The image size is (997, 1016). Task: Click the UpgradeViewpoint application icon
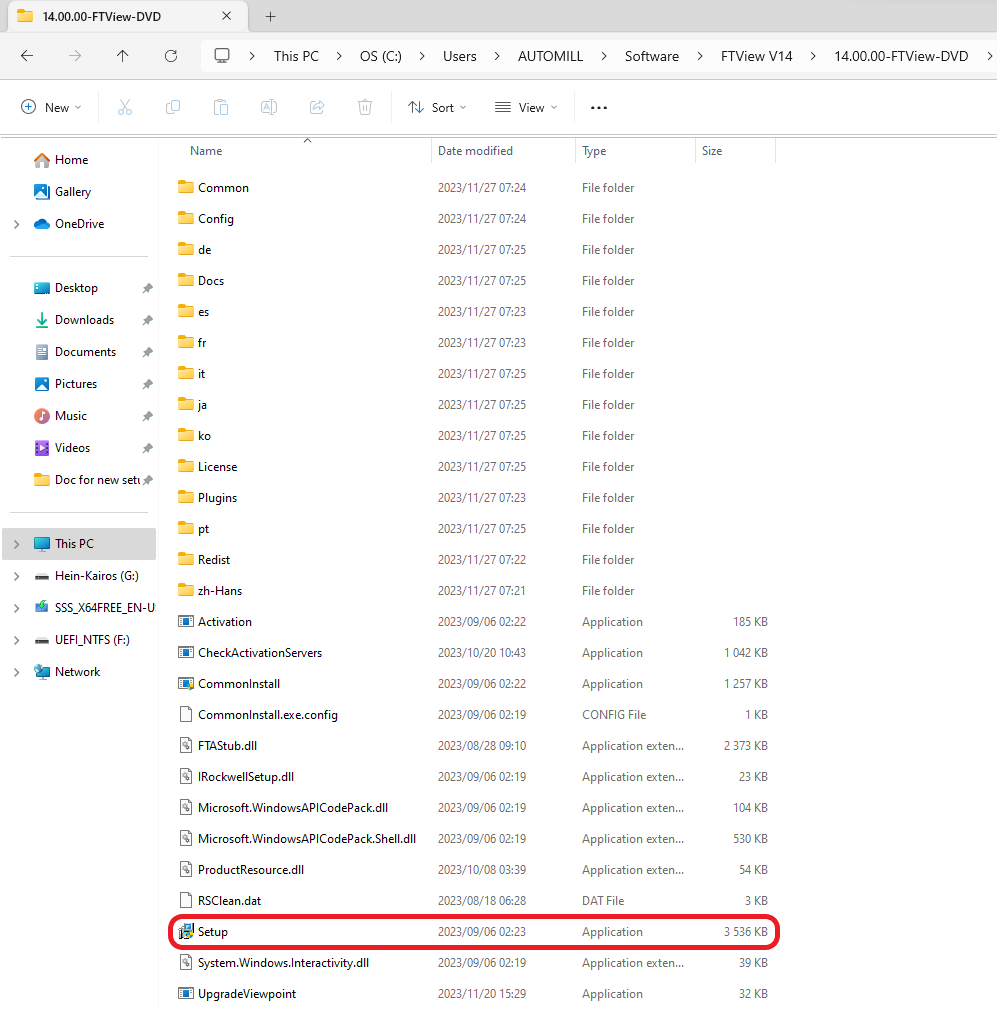click(x=186, y=993)
